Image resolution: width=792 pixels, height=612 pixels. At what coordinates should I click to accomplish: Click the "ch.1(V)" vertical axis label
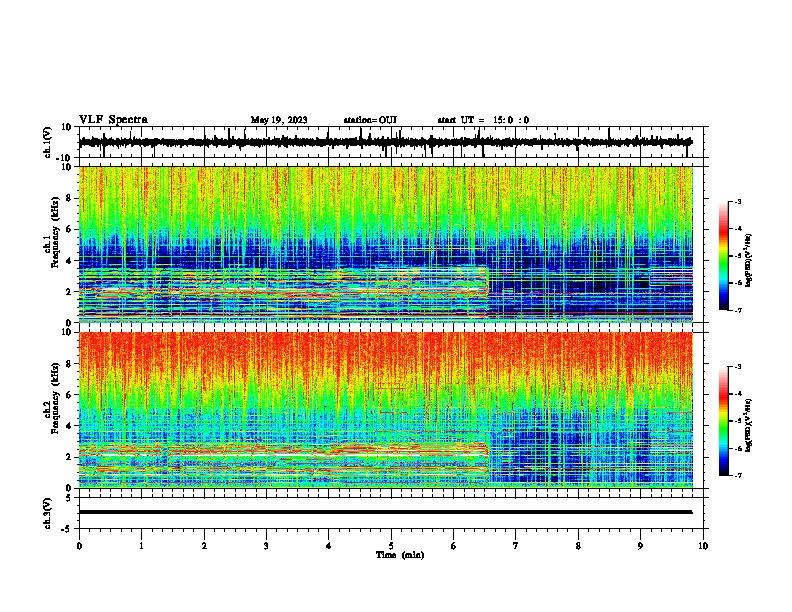click(48, 142)
